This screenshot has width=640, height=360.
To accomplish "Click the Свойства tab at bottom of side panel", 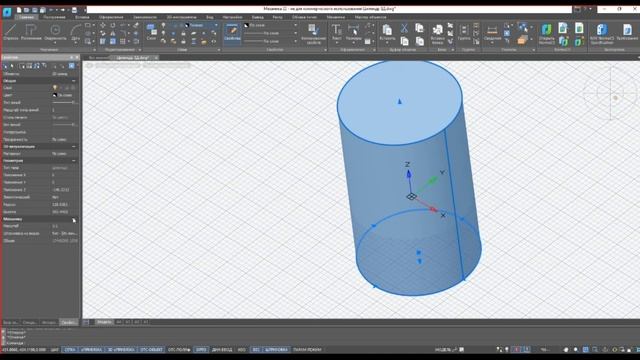I will pyautogui.click(x=68, y=322).
